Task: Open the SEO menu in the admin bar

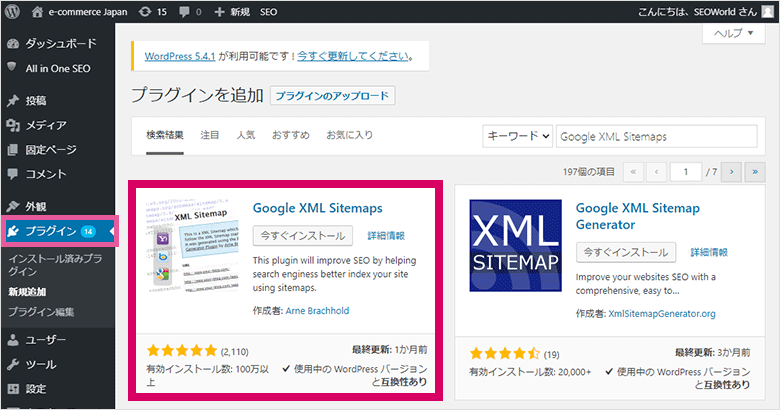Action: [268, 12]
